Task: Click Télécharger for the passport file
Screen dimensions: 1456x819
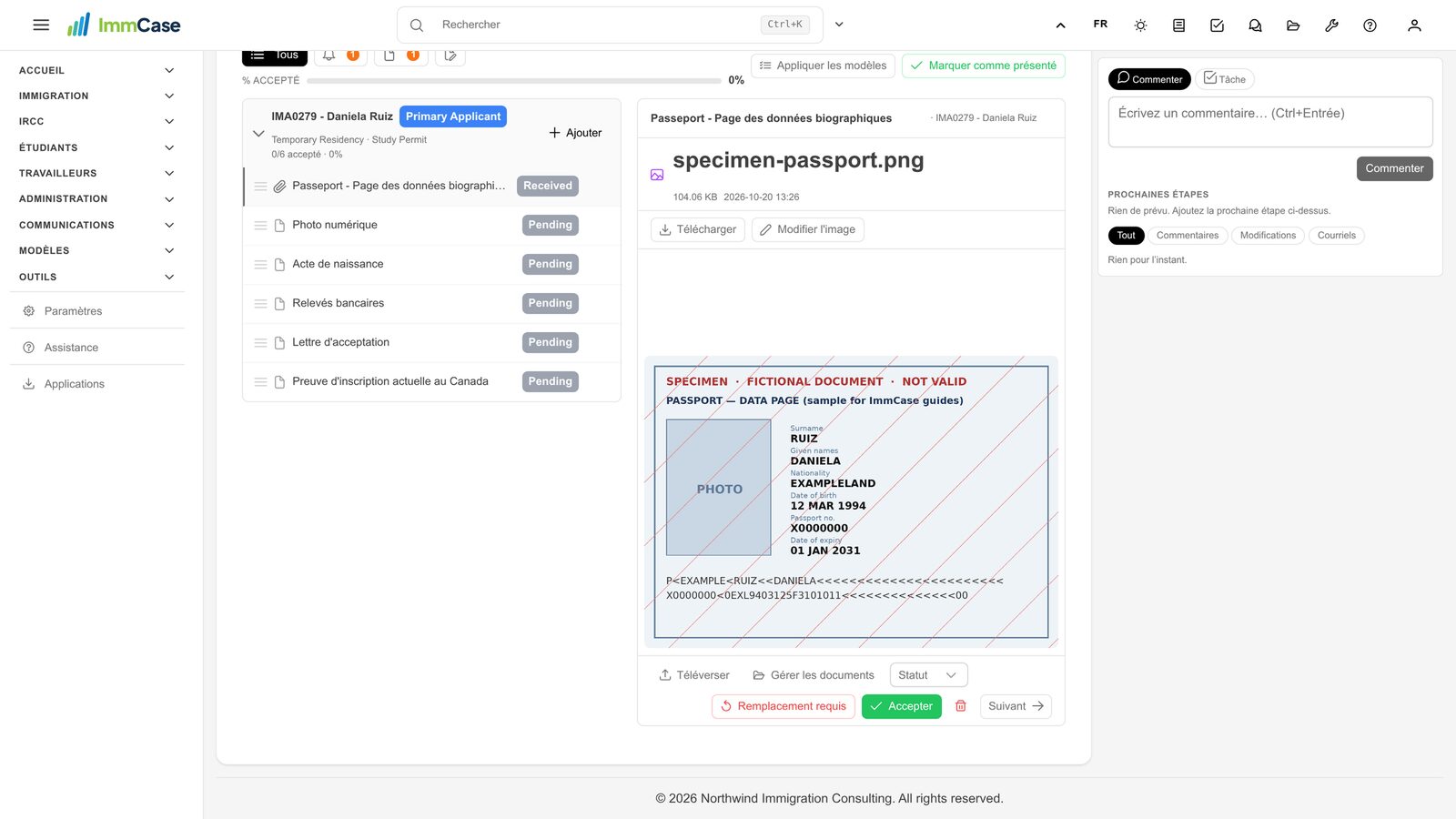Action: coord(698,229)
